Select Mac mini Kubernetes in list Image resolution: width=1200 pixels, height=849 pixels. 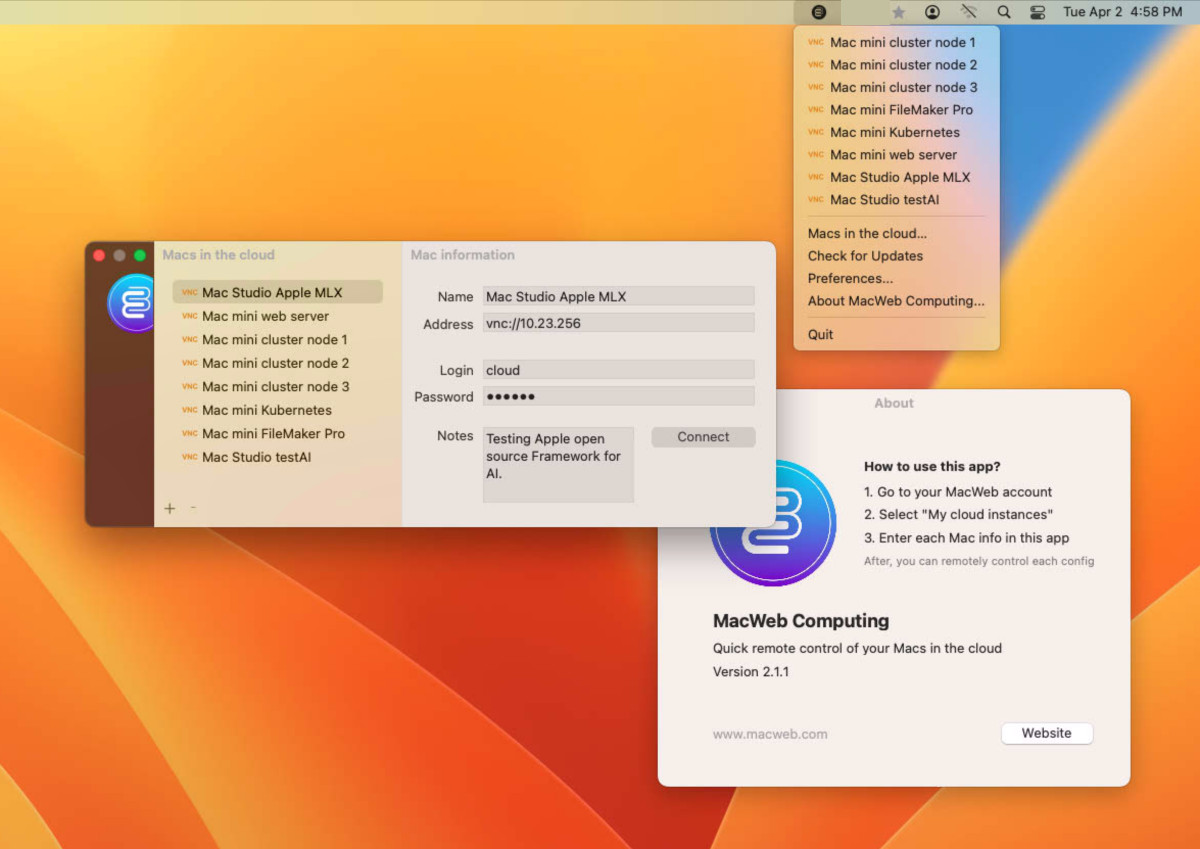(277, 410)
